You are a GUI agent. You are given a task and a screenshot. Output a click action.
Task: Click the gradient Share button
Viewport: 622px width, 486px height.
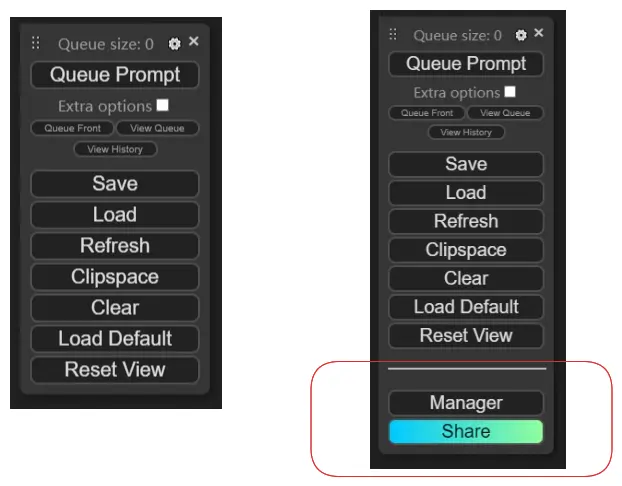(x=466, y=431)
